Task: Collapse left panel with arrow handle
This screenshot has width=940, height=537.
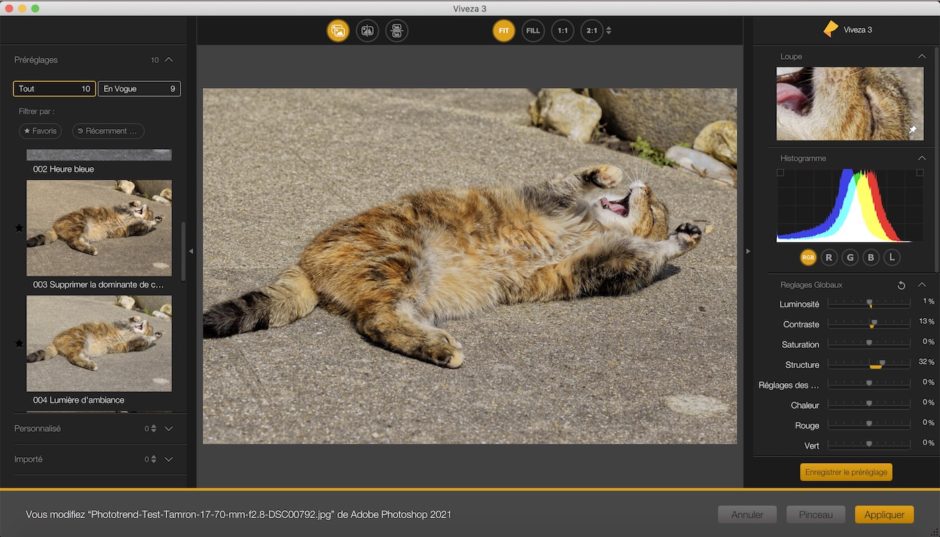Action: click(191, 251)
